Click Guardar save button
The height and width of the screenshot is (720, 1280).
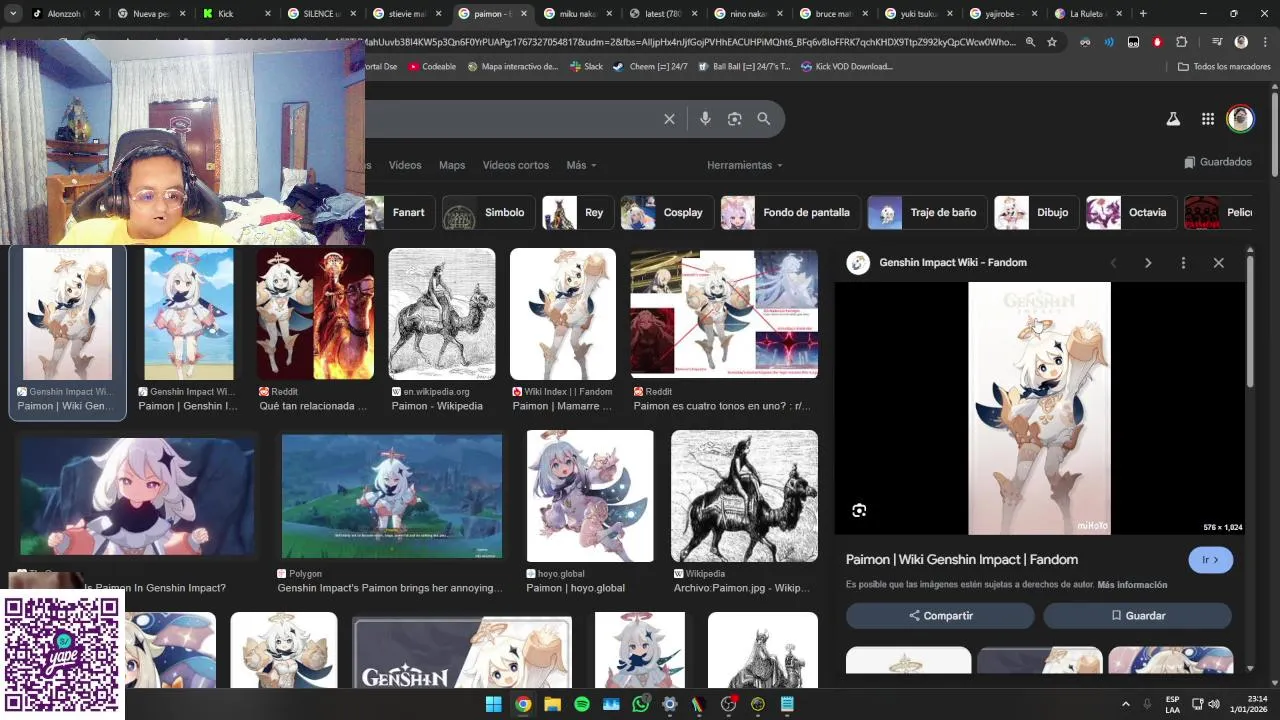click(x=1137, y=616)
